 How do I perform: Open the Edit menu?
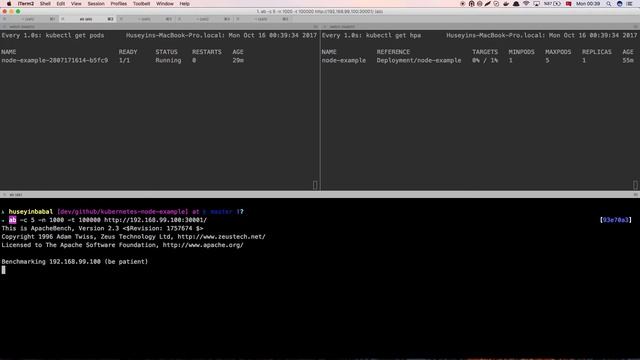click(x=61, y=4)
